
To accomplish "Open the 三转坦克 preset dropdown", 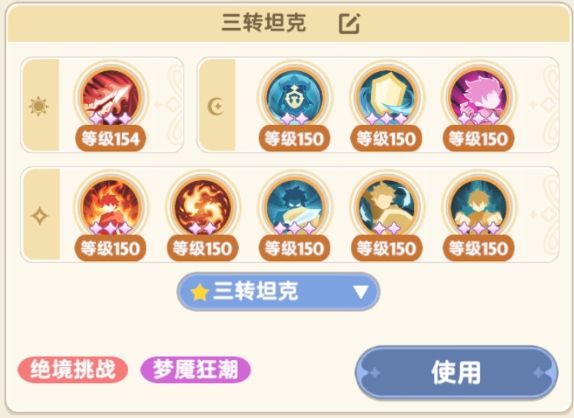I will (278, 292).
